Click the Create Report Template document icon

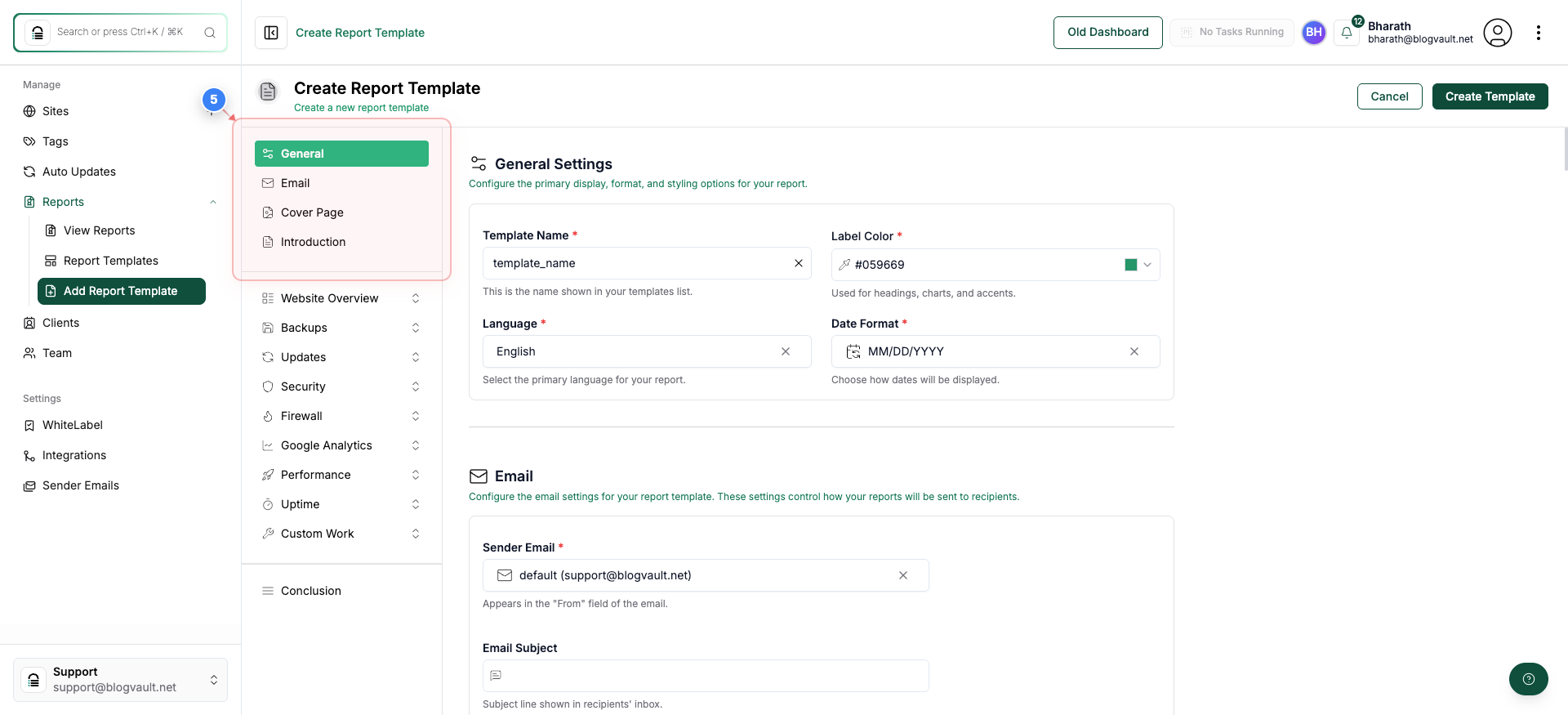[x=268, y=92]
